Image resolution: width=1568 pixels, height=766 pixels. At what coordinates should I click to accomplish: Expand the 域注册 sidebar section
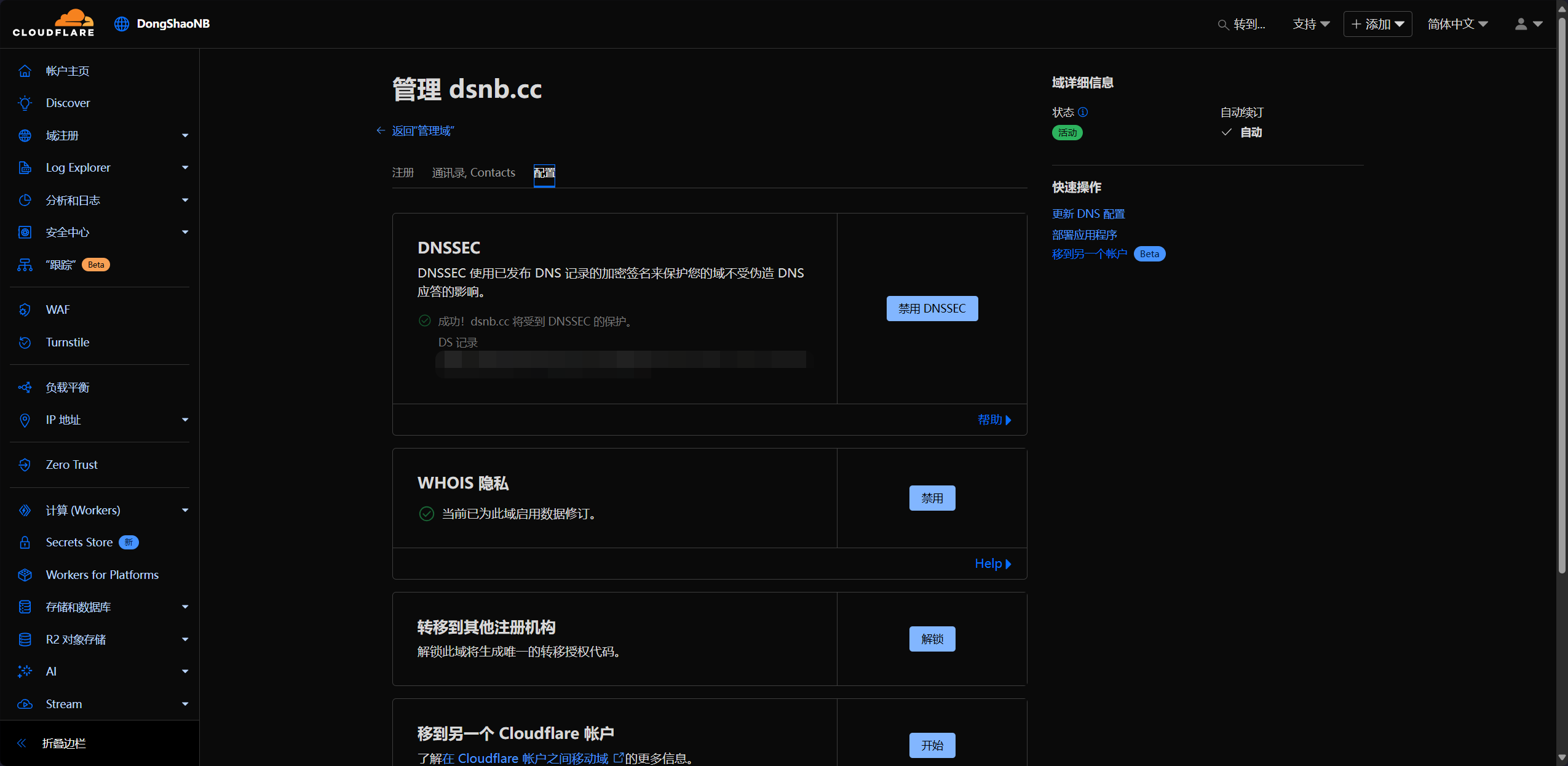(x=184, y=135)
